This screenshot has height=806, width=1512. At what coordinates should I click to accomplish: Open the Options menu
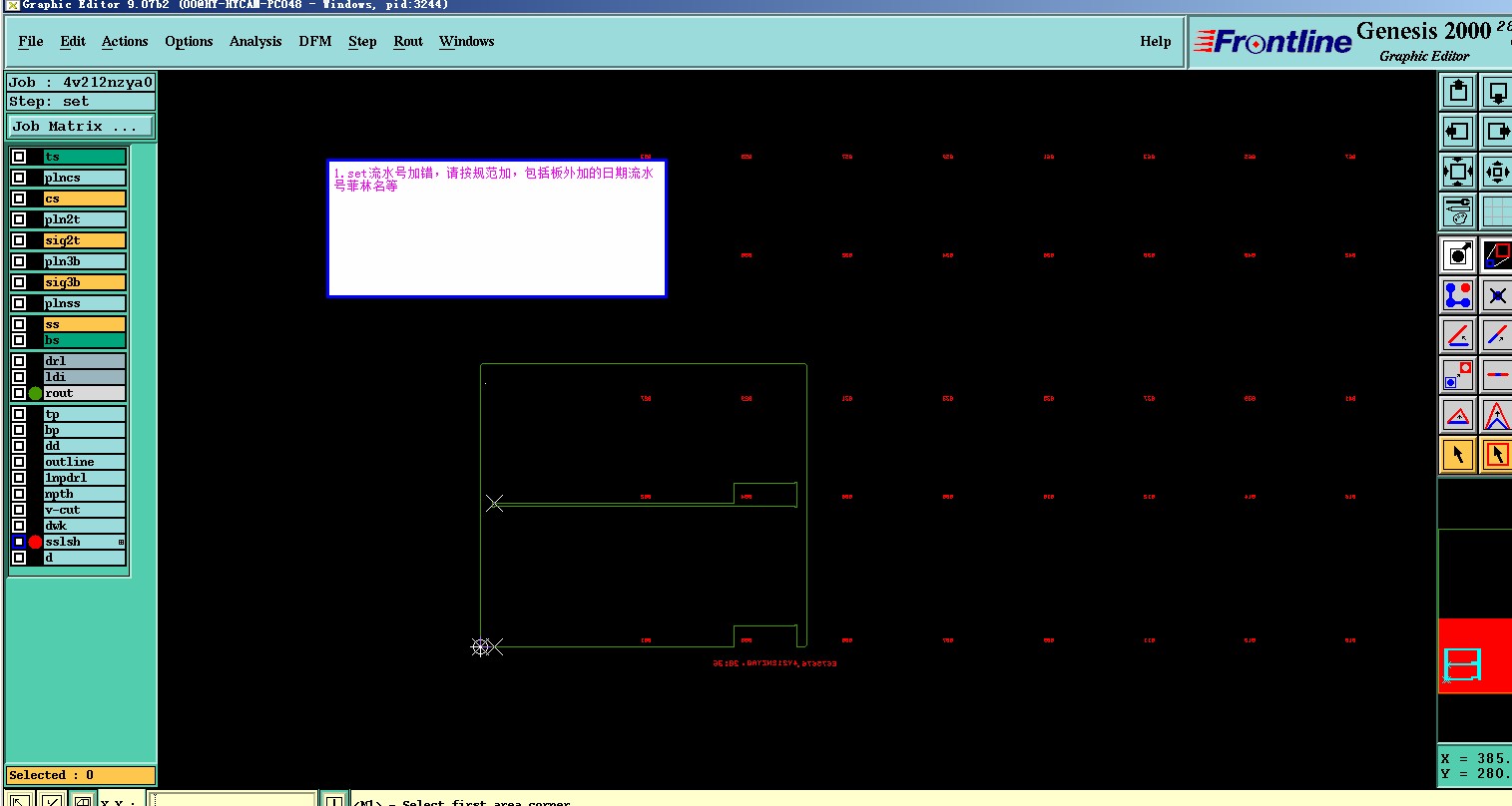pyautogui.click(x=189, y=41)
